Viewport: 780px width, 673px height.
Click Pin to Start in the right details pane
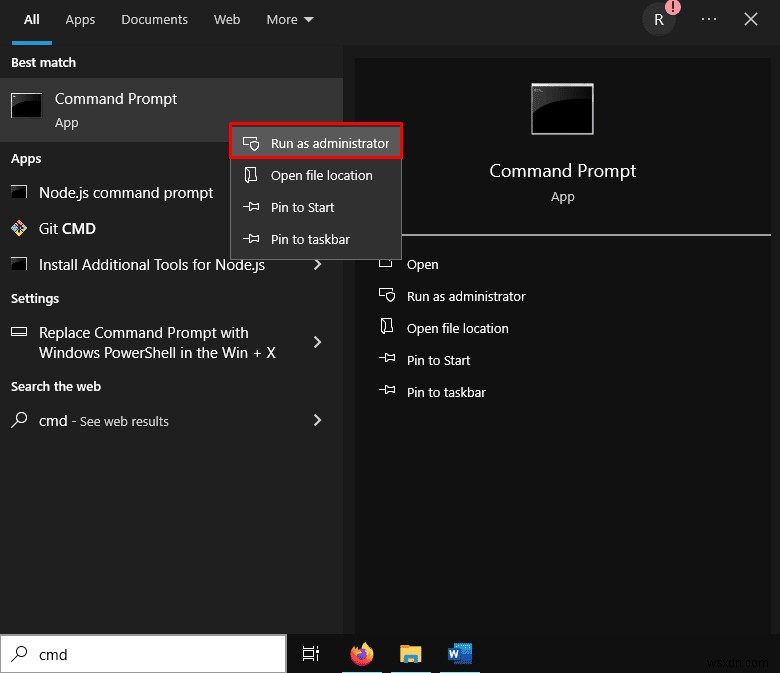click(x=438, y=360)
